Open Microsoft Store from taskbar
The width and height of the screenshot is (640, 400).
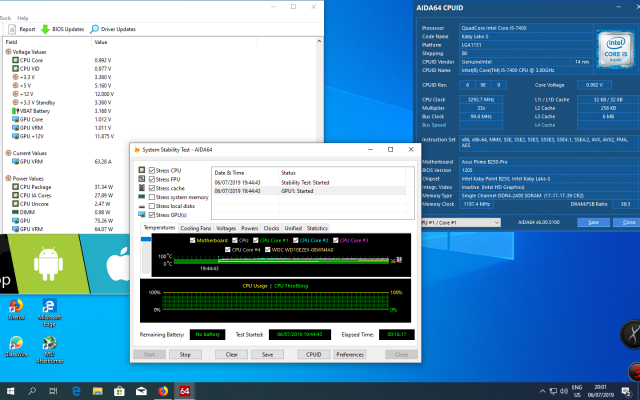pos(119,391)
